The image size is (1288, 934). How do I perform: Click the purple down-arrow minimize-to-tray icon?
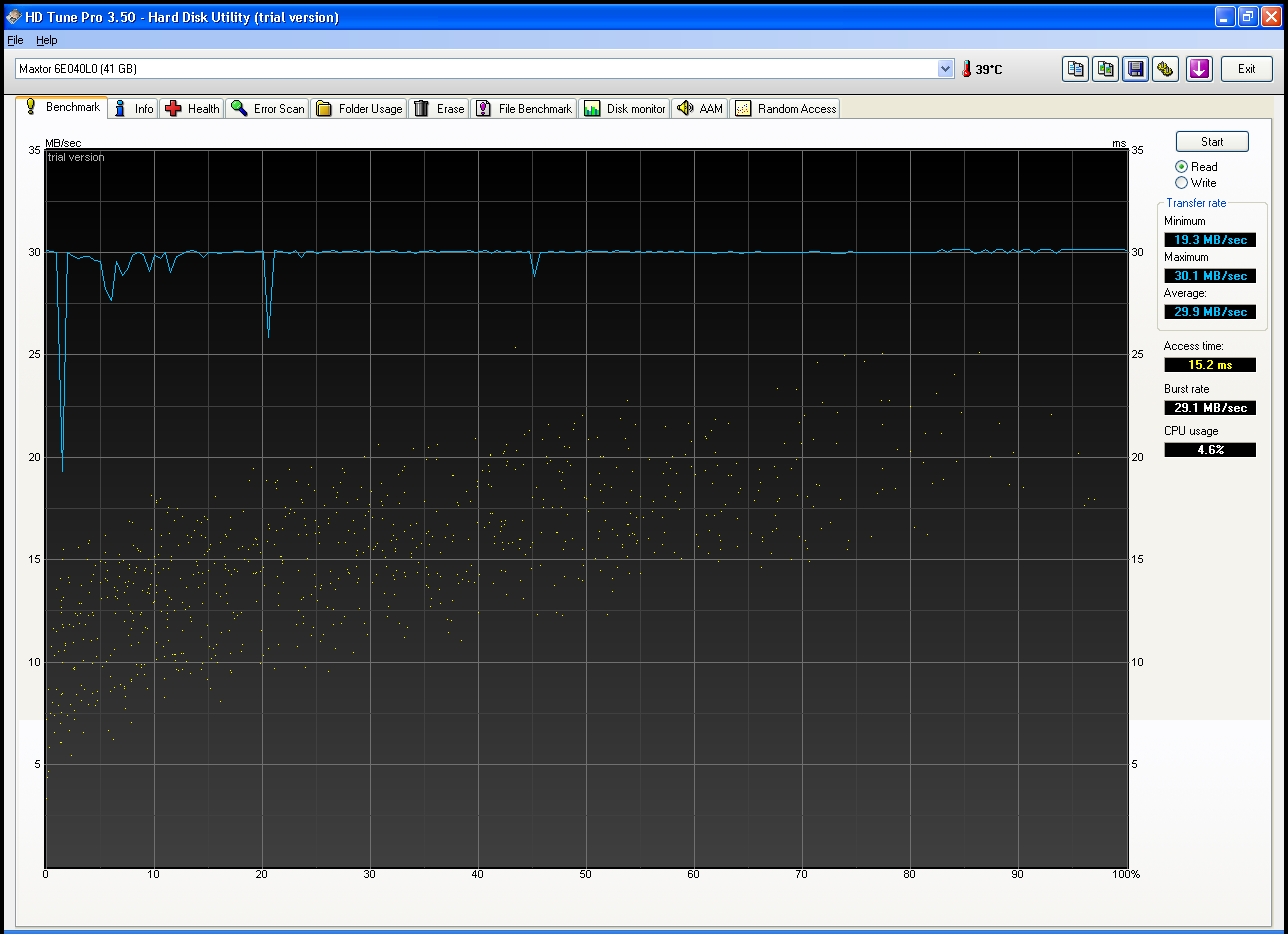(1199, 69)
